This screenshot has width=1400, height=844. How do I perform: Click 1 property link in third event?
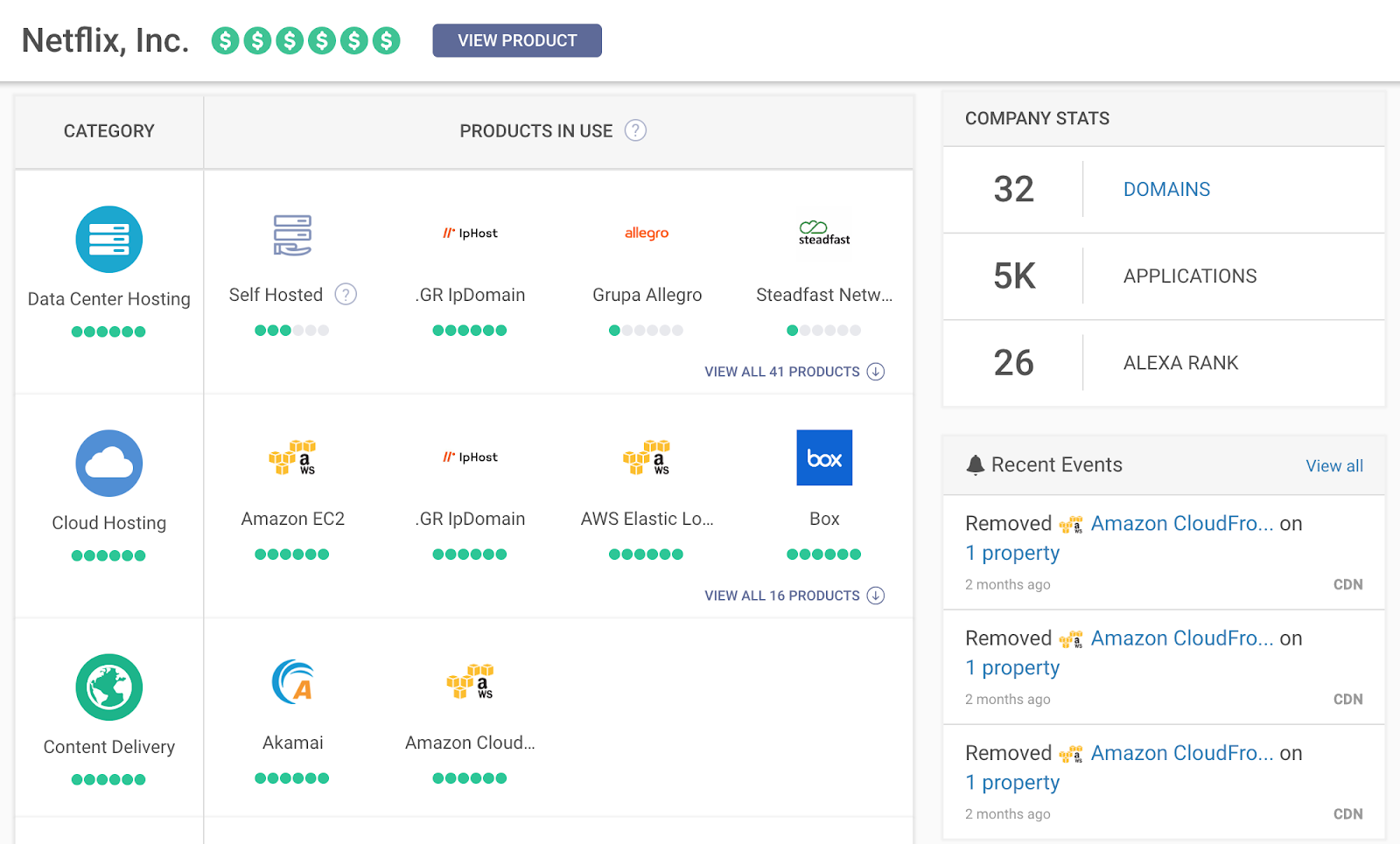[1012, 783]
